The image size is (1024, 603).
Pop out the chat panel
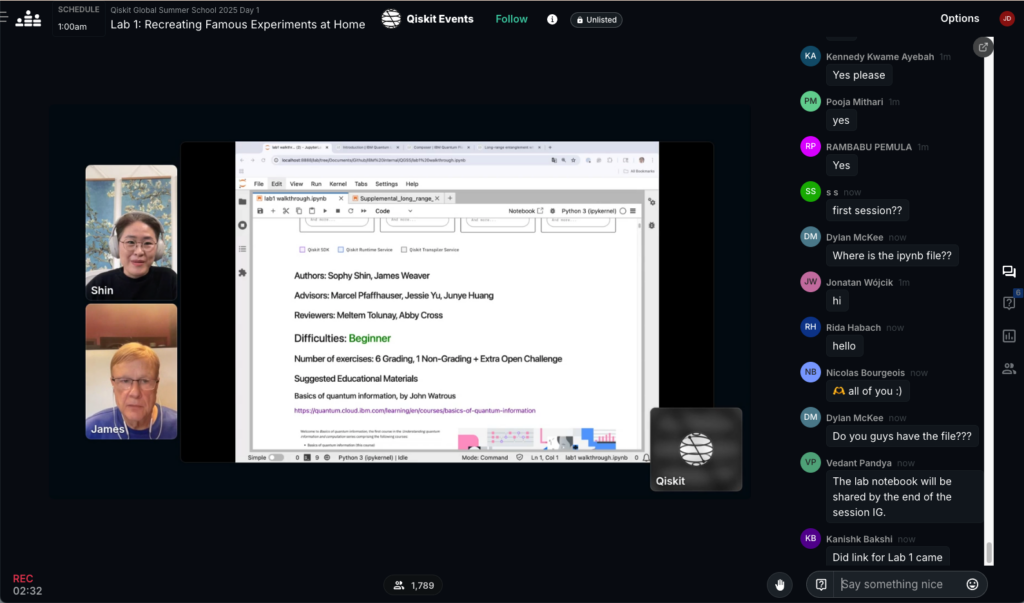pos(983,47)
